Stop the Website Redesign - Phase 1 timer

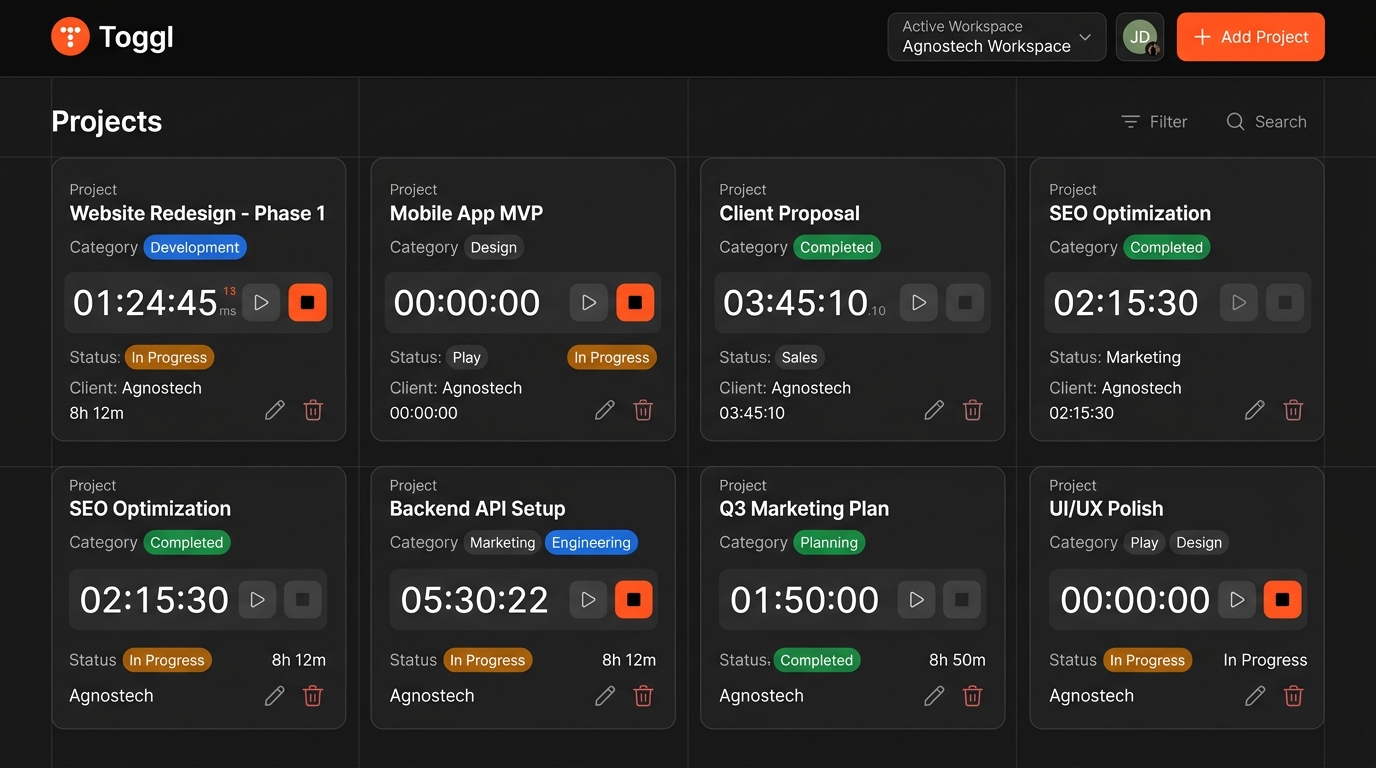click(x=307, y=302)
